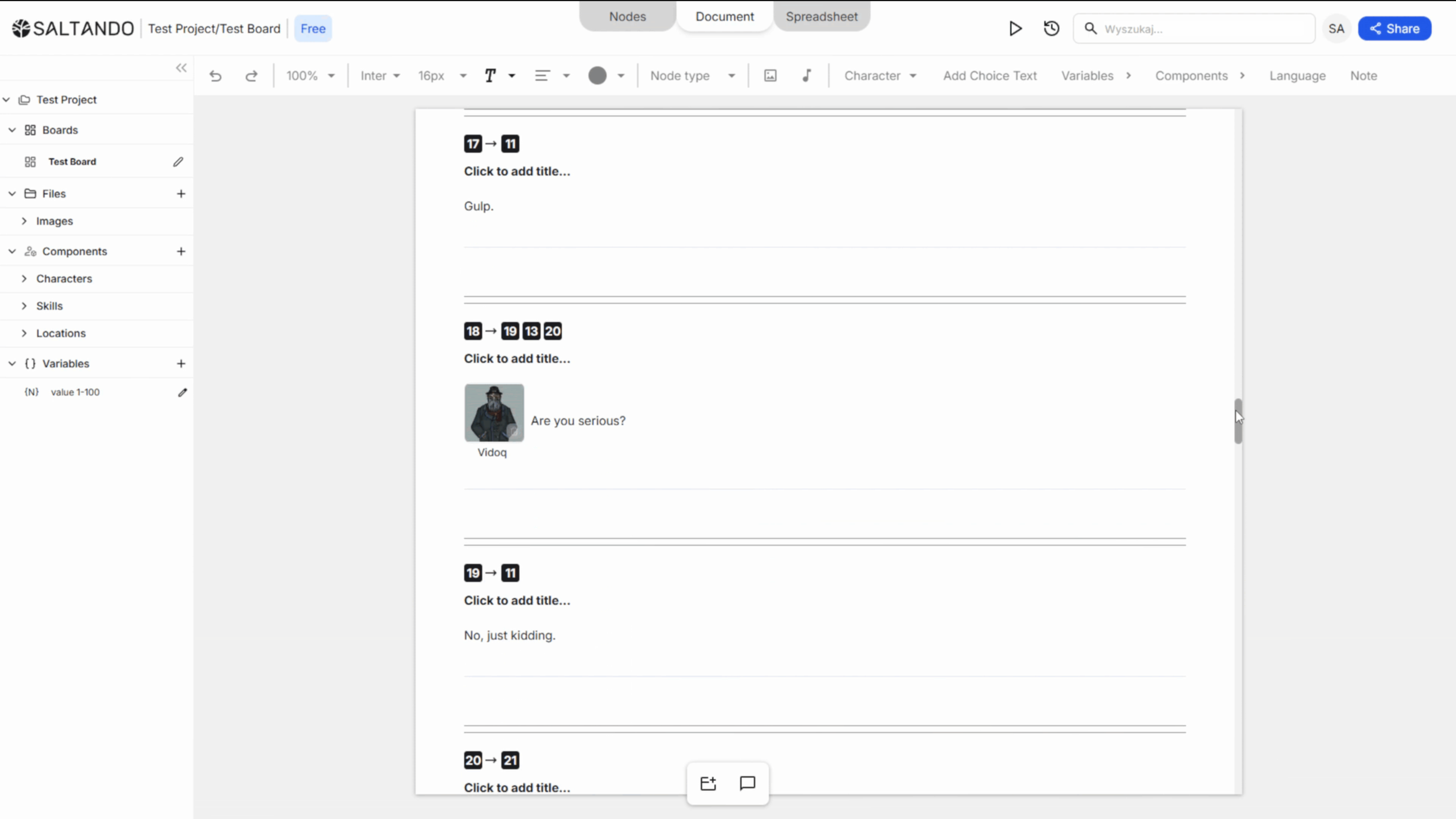
Task: Rename Test Board with pencil icon
Action: coord(178,162)
